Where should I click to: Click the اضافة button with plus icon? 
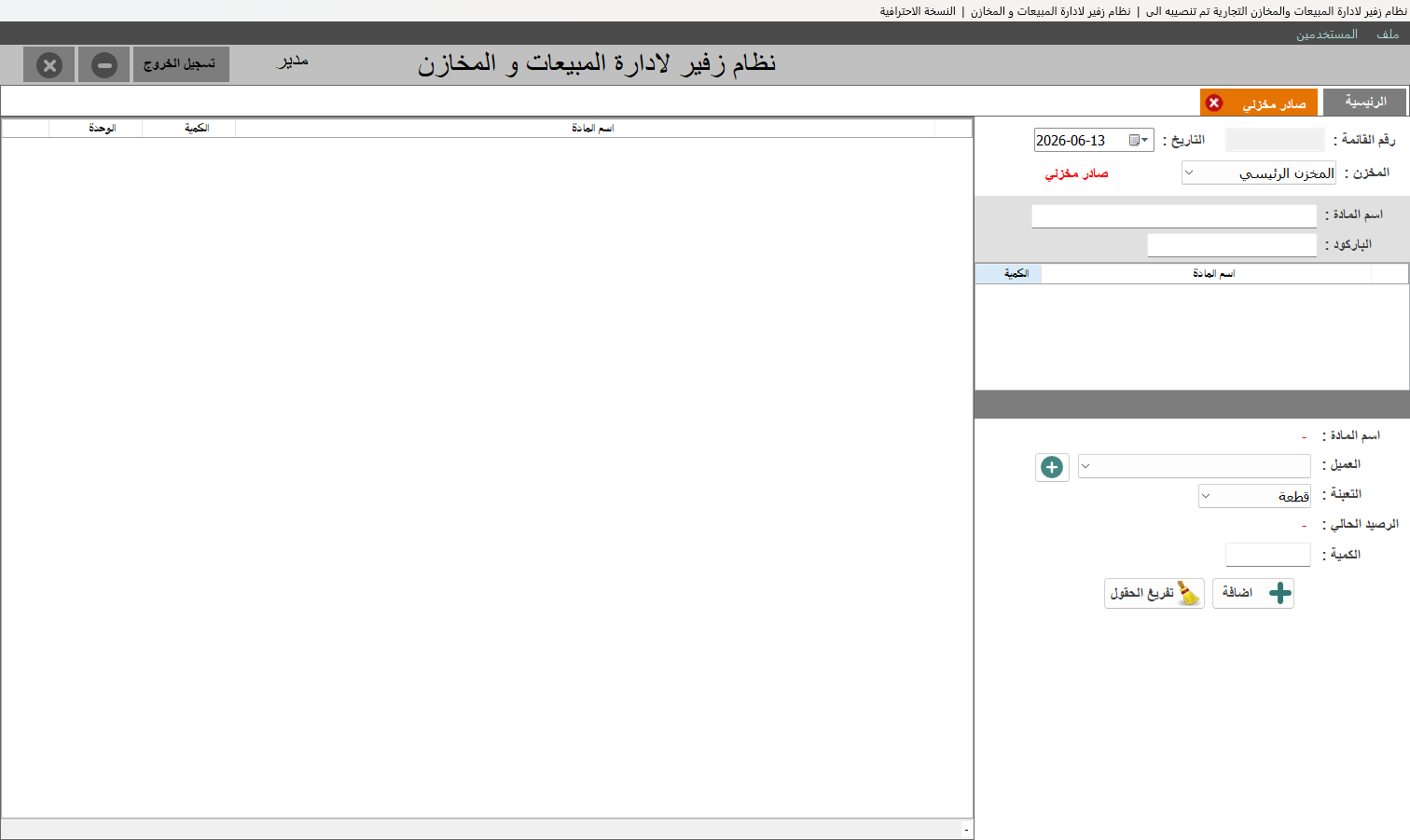coord(1253,593)
